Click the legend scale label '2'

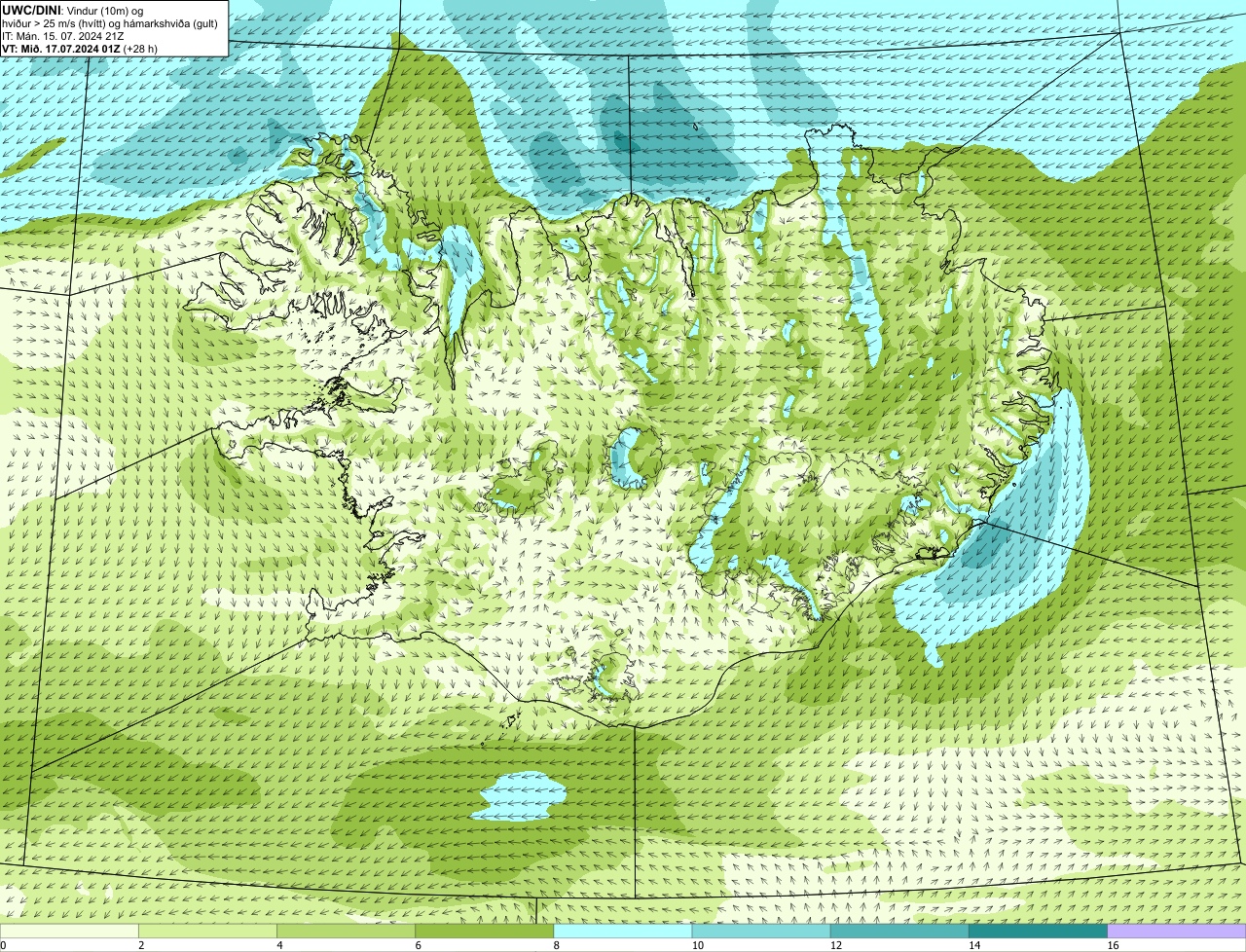point(141,945)
